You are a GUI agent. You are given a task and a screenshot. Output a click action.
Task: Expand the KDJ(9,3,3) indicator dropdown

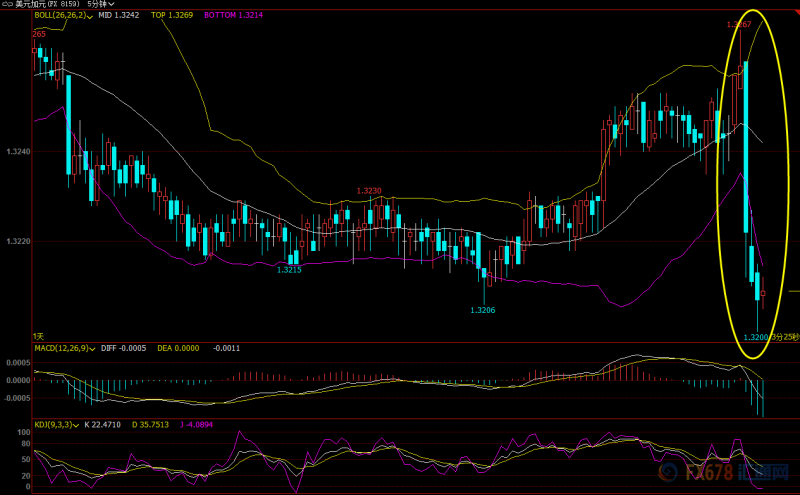pos(77,425)
